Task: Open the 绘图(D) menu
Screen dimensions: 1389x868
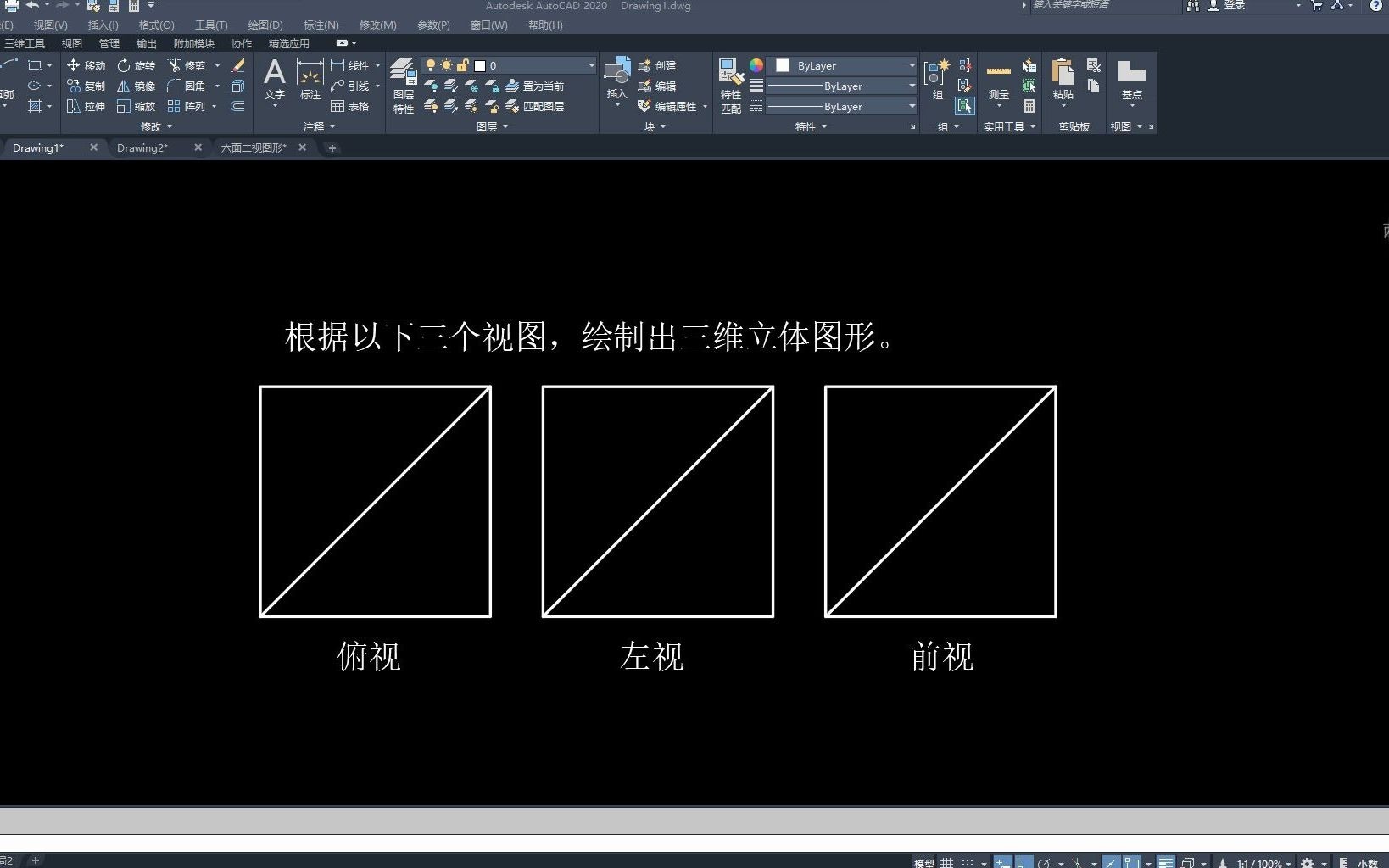Action: [x=265, y=25]
